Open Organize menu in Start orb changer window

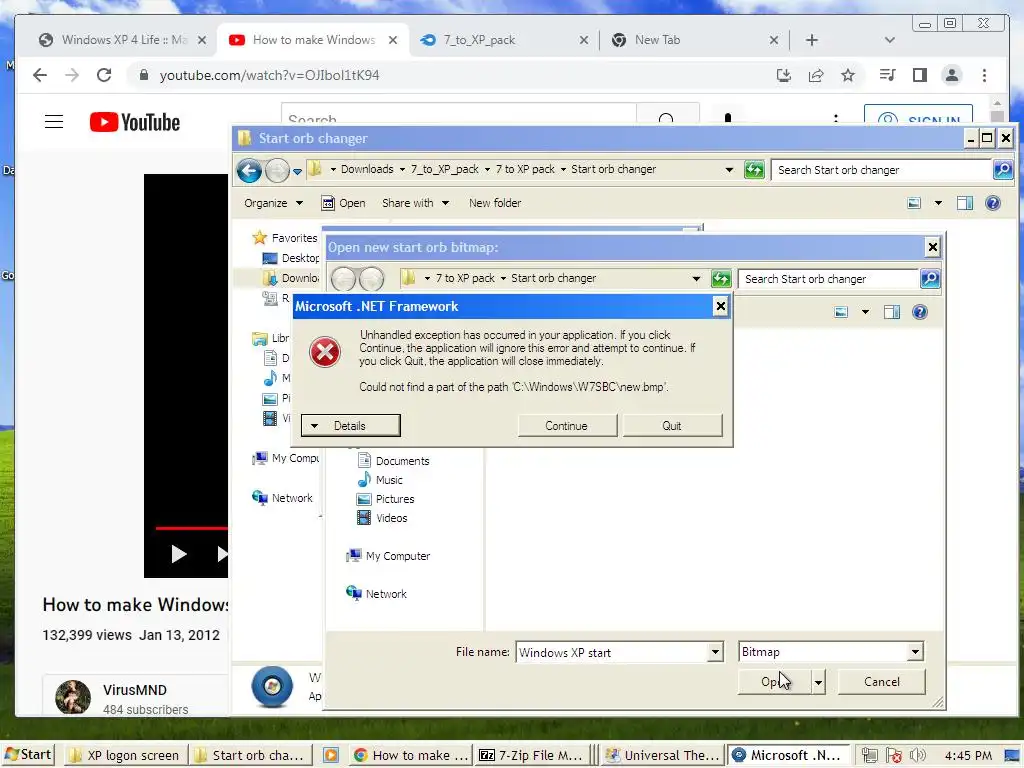tap(274, 203)
